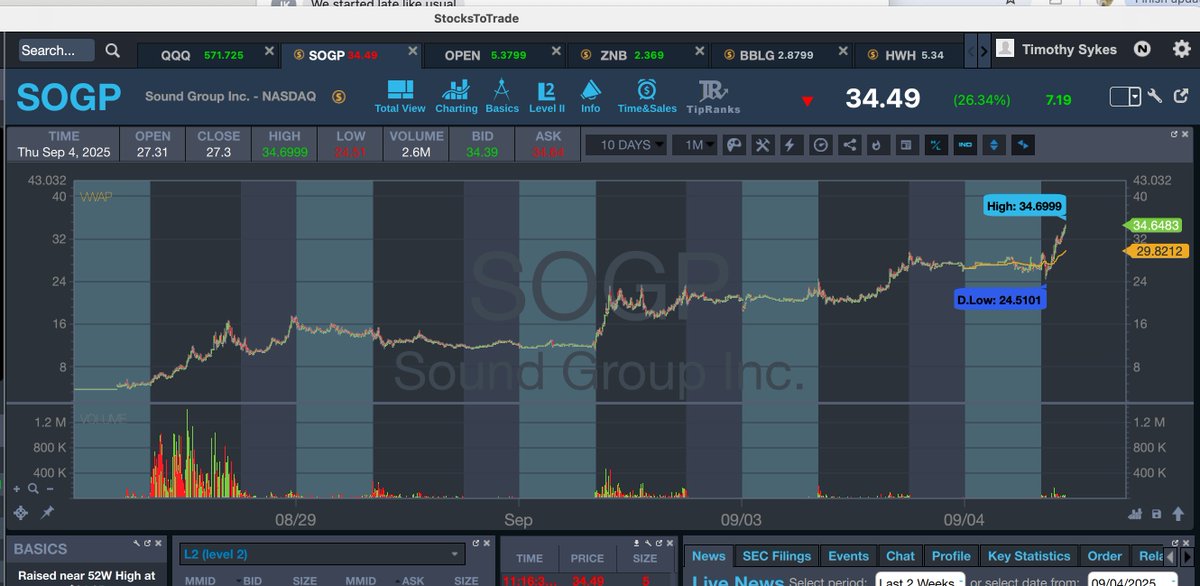Click the upload arrow icon under chart

click(x=1179, y=514)
